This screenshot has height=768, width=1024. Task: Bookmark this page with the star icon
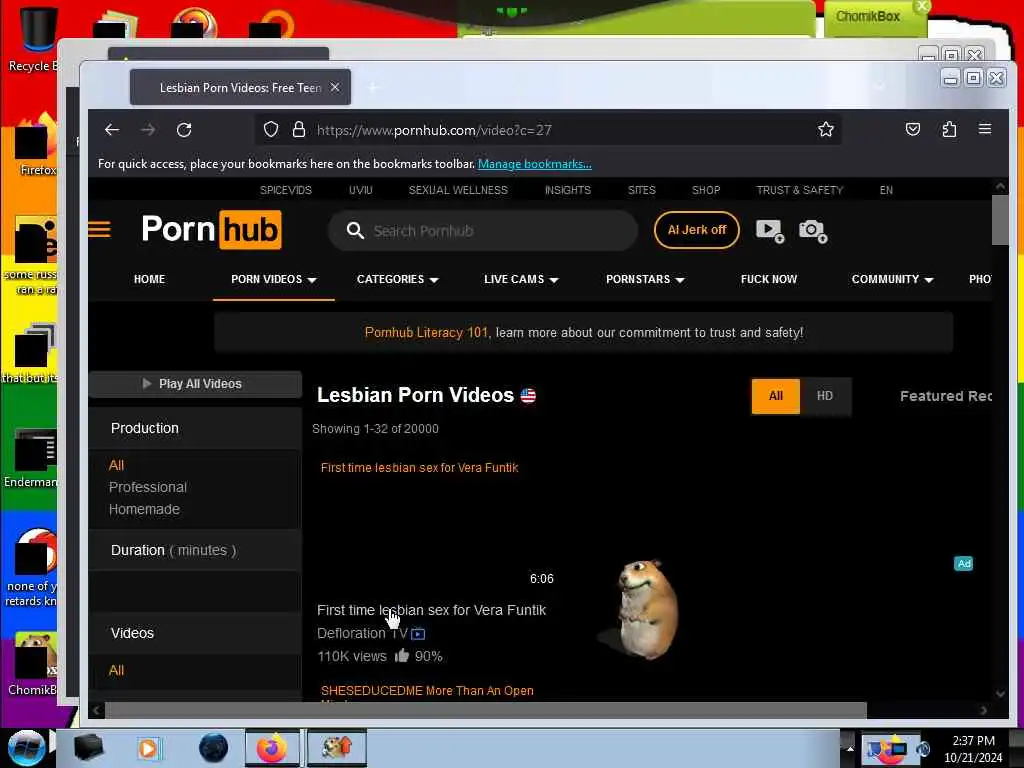coord(825,129)
